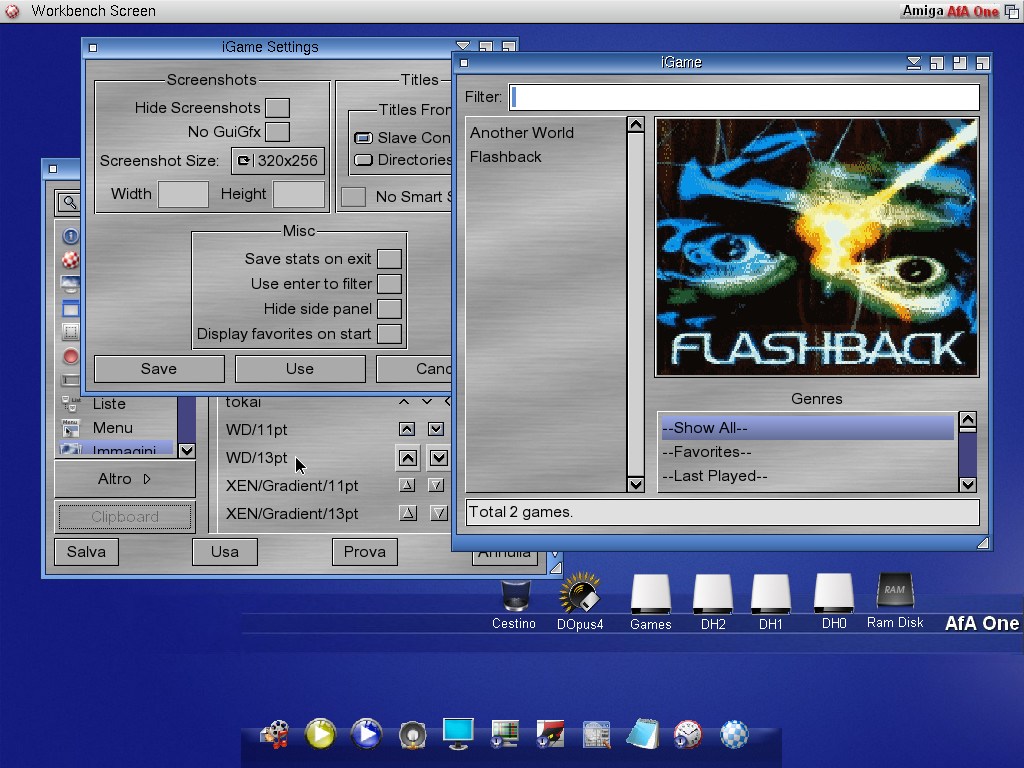Check Display favorites on start
The image size is (1024, 768).
(x=389, y=334)
